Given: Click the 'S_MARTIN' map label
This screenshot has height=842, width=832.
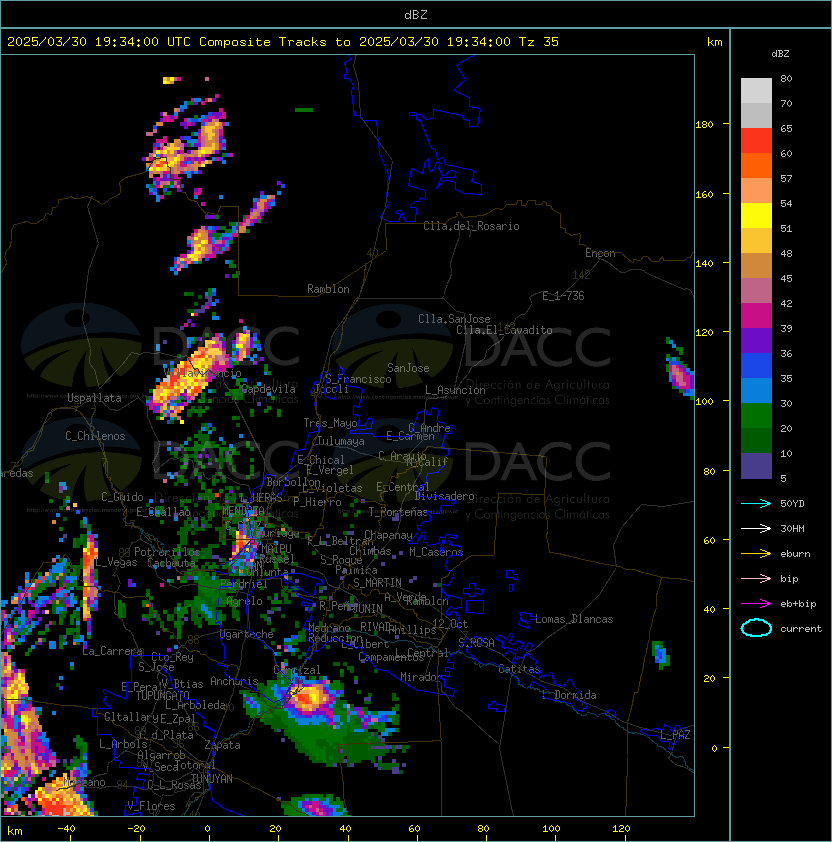Looking at the screenshot, I should [378, 583].
